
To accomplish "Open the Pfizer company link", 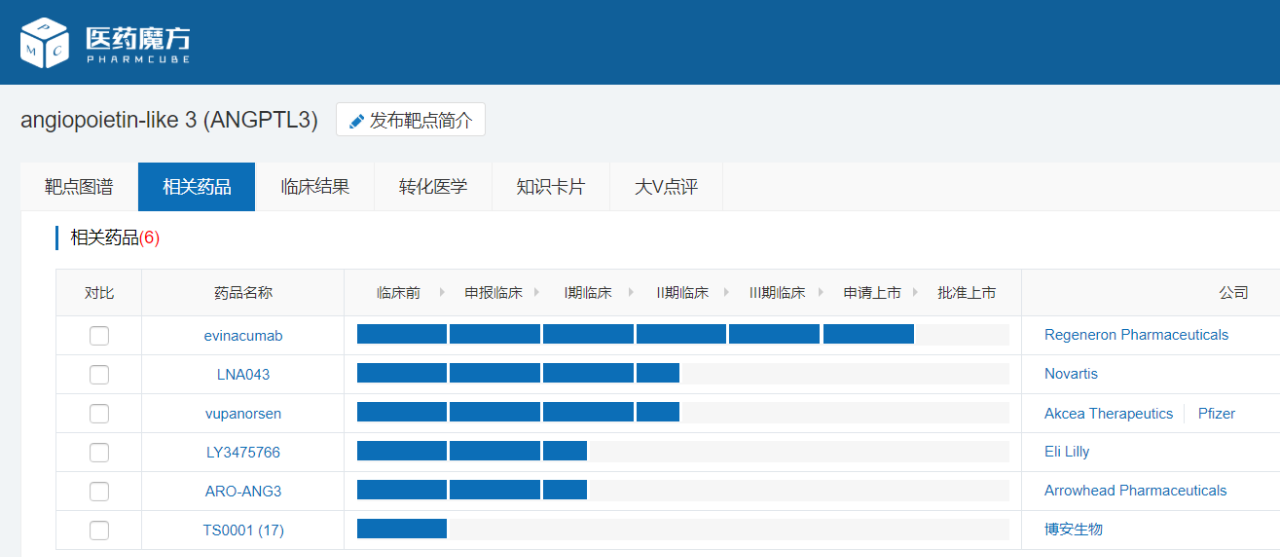I will [1216, 413].
